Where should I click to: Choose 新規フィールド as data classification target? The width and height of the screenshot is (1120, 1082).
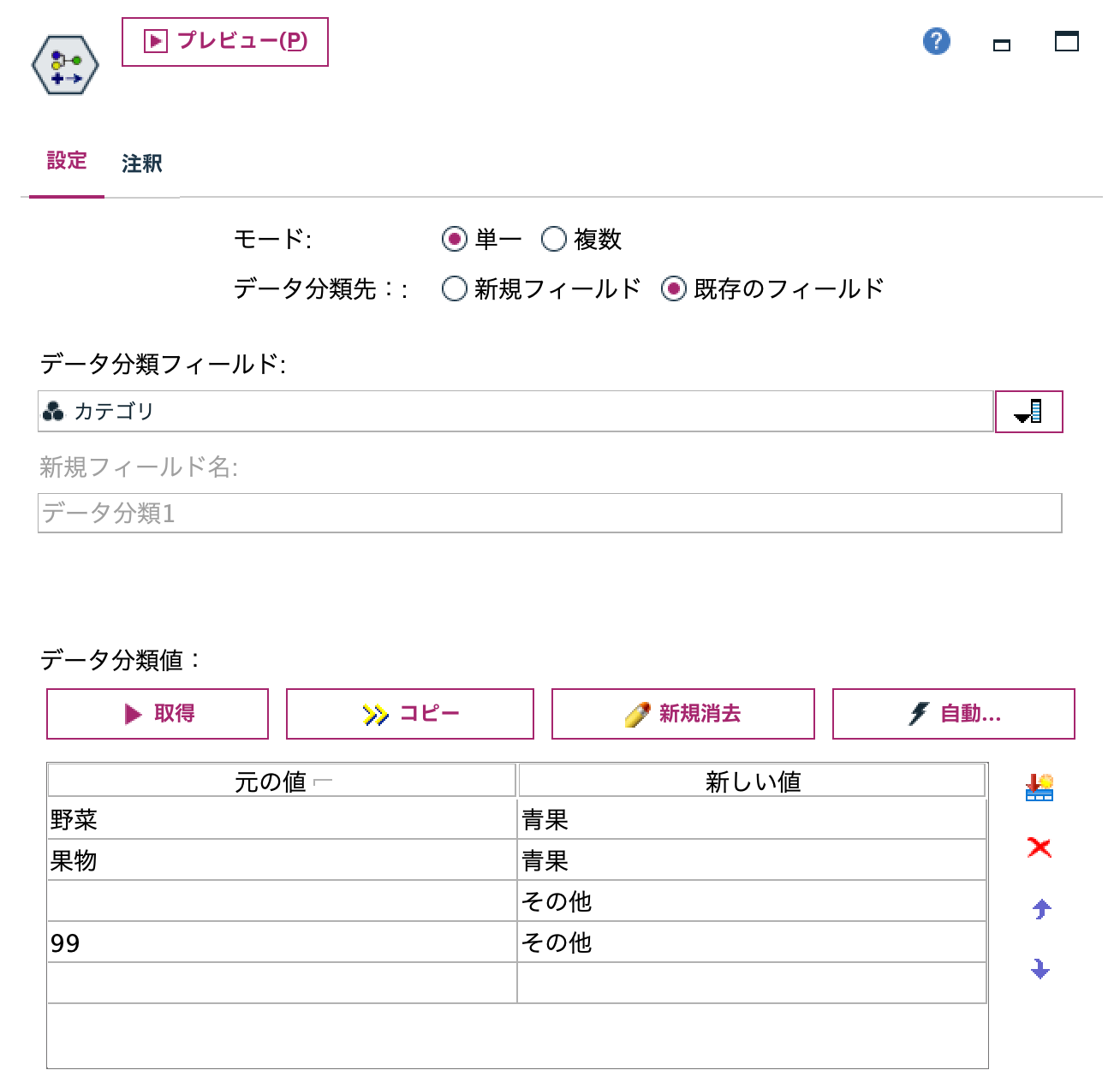454,289
